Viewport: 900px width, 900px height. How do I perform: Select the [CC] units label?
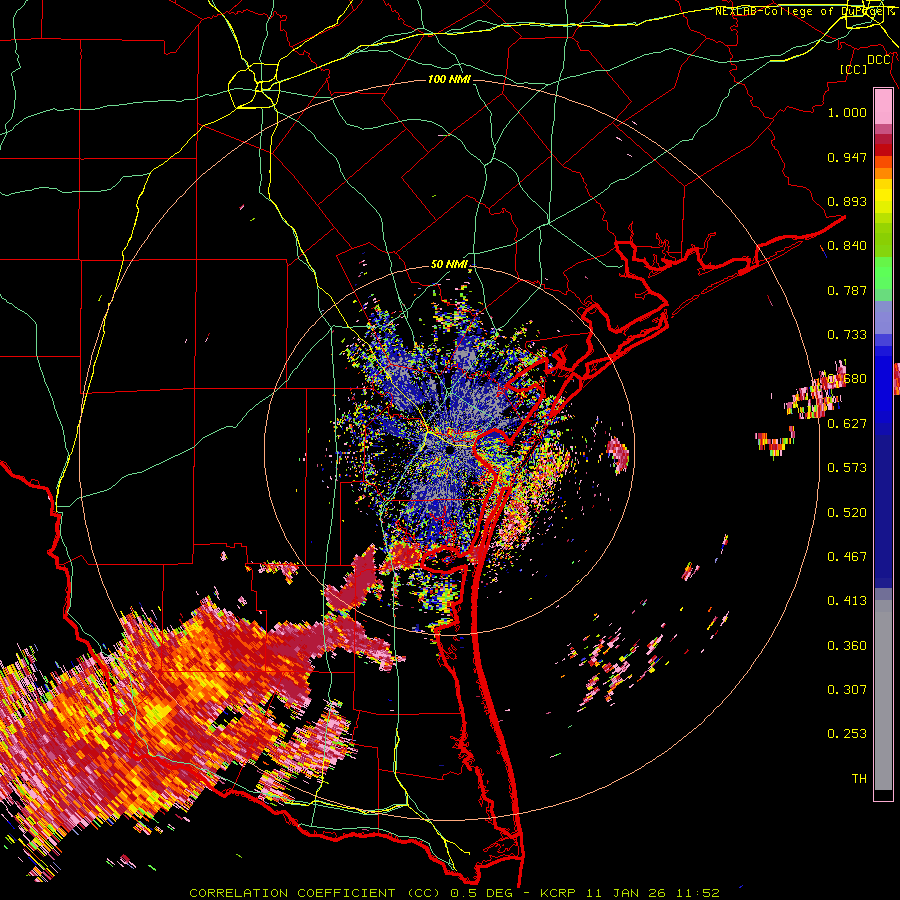[853, 69]
